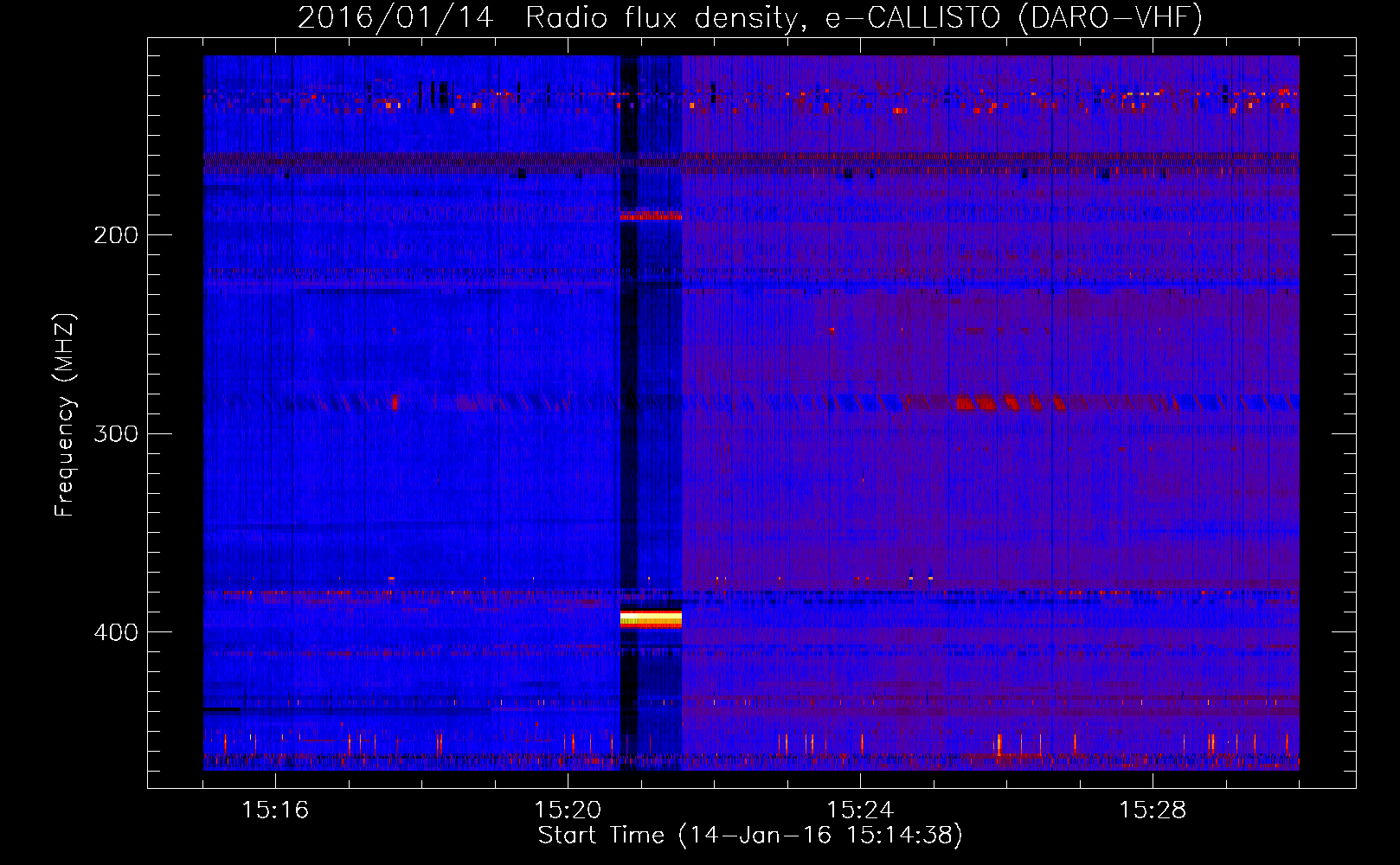Click the 400 frequency tick label
Image resolution: width=1400 pixels, height=865 pixels.
pos(116,633)
